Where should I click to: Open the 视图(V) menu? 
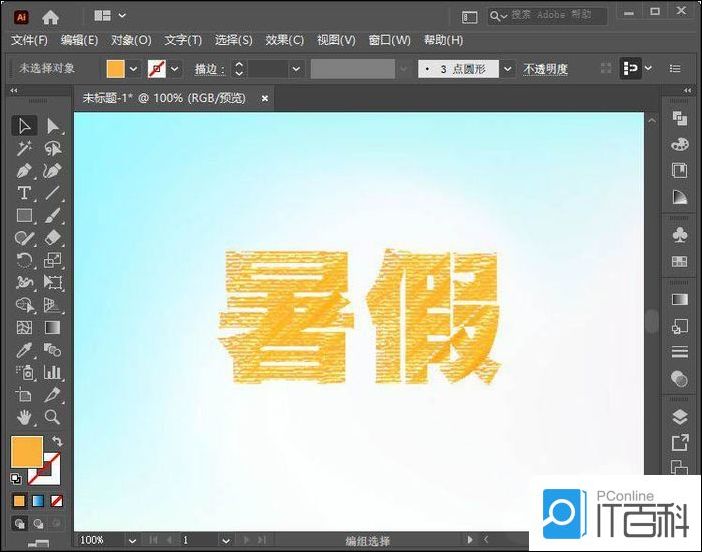click(x=336, y=40)
